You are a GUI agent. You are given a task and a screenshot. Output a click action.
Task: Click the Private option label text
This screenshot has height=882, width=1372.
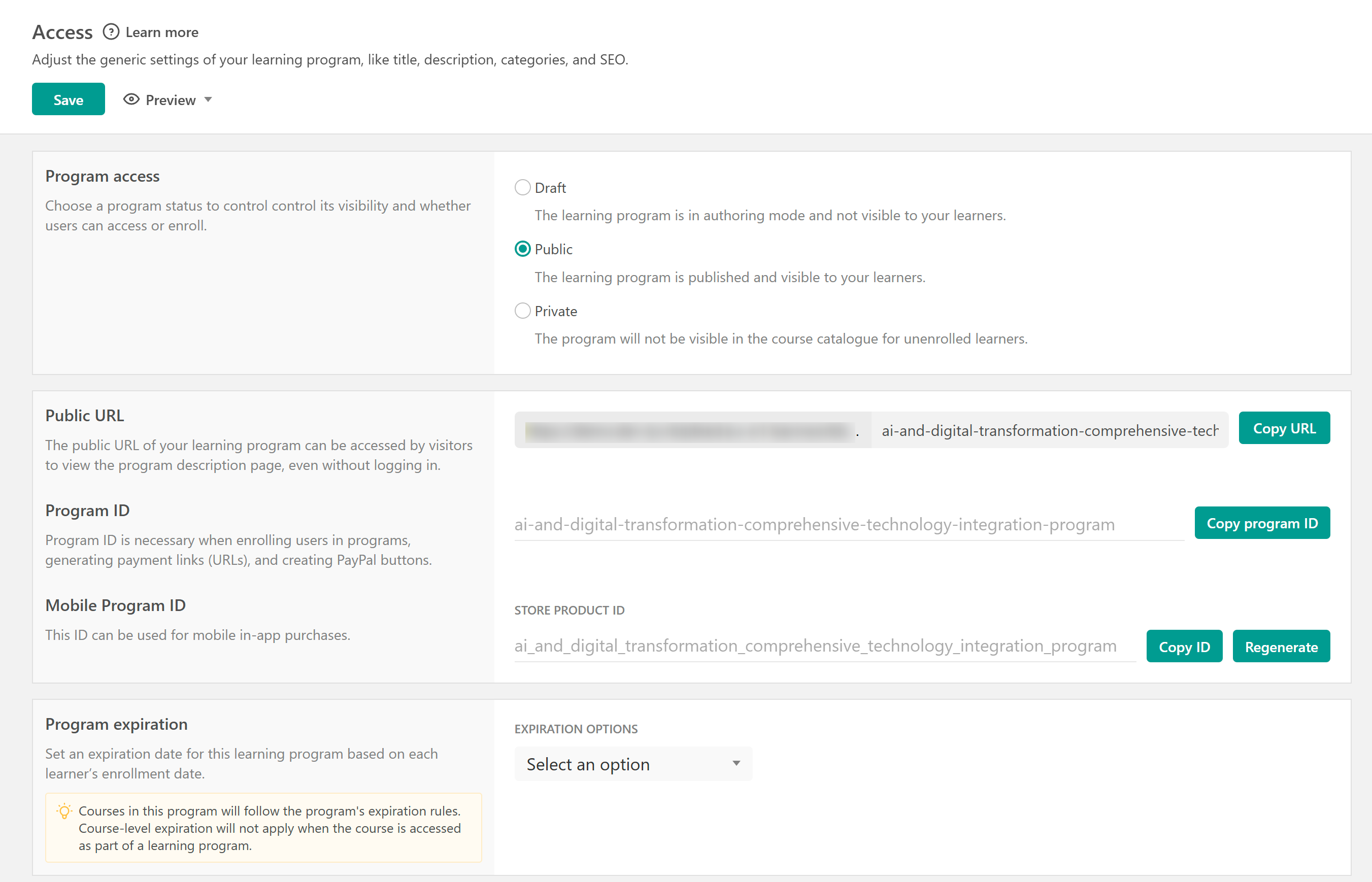pyautogui.click(x=556, y=312)
